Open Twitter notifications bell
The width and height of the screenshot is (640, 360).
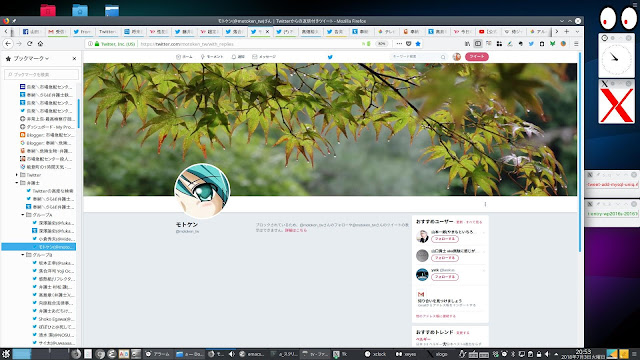tap(238, 57)
